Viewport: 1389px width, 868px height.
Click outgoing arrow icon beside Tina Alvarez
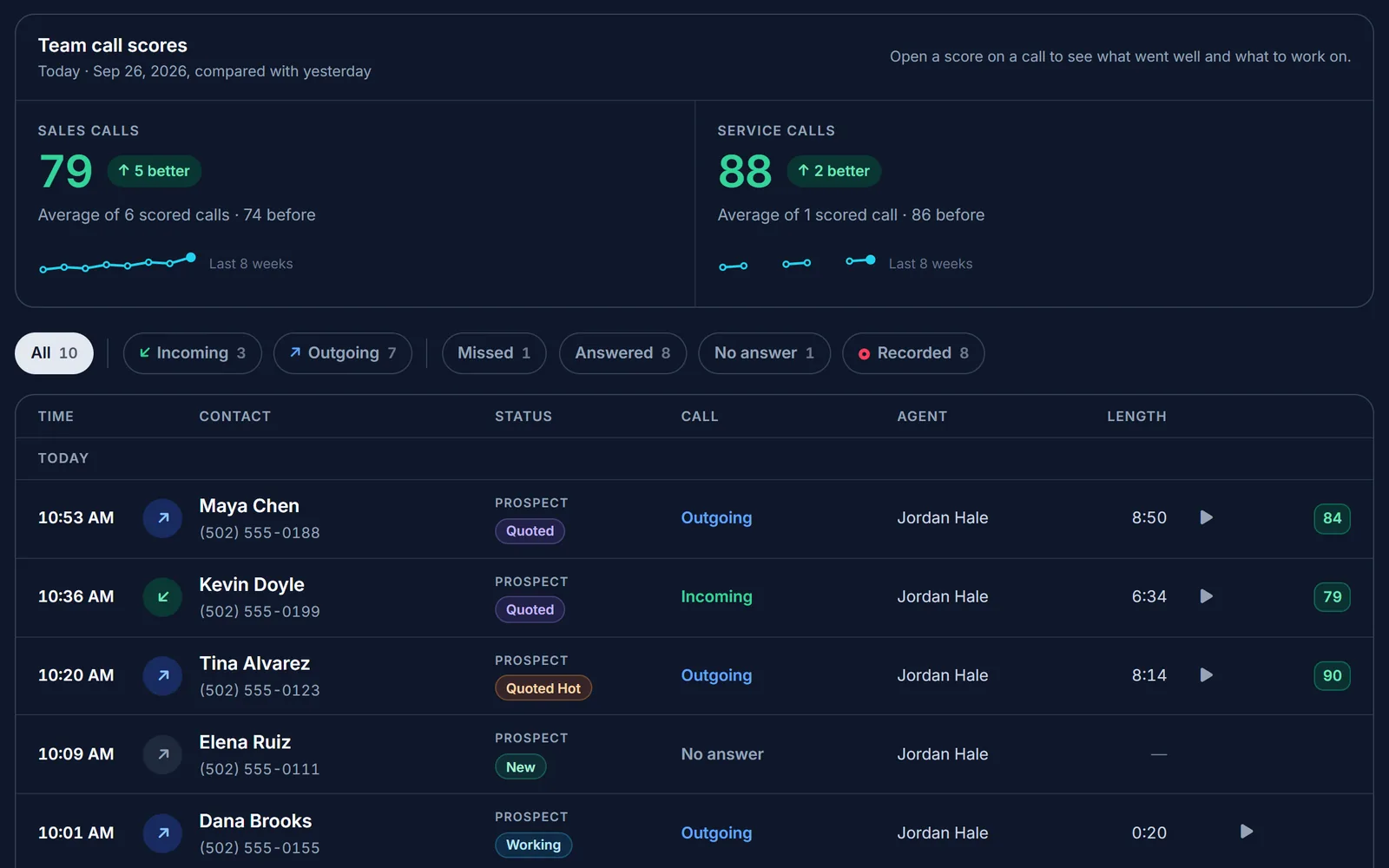click(162, 675)
